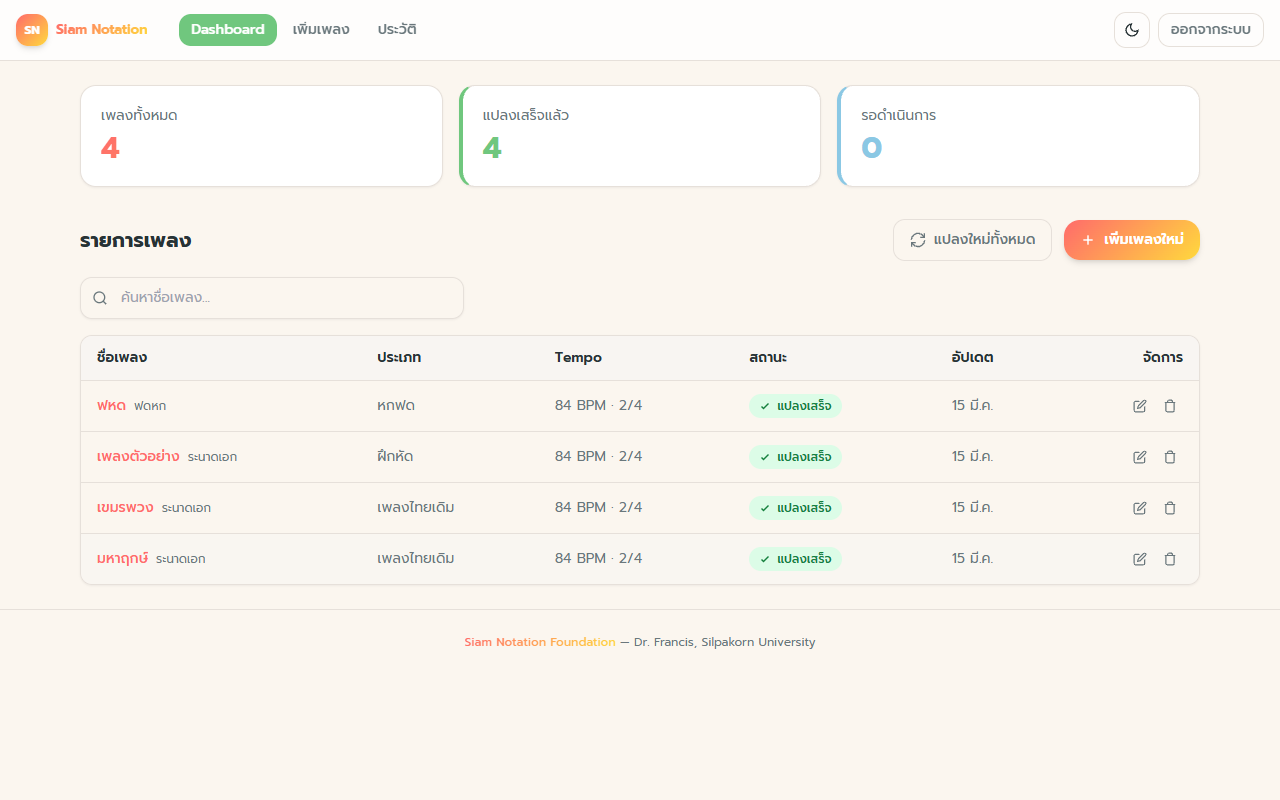Viewport: 1280px width, 800px height.
Task: Click the ออกจากระบบ logout button
Action: [1211, 30]
